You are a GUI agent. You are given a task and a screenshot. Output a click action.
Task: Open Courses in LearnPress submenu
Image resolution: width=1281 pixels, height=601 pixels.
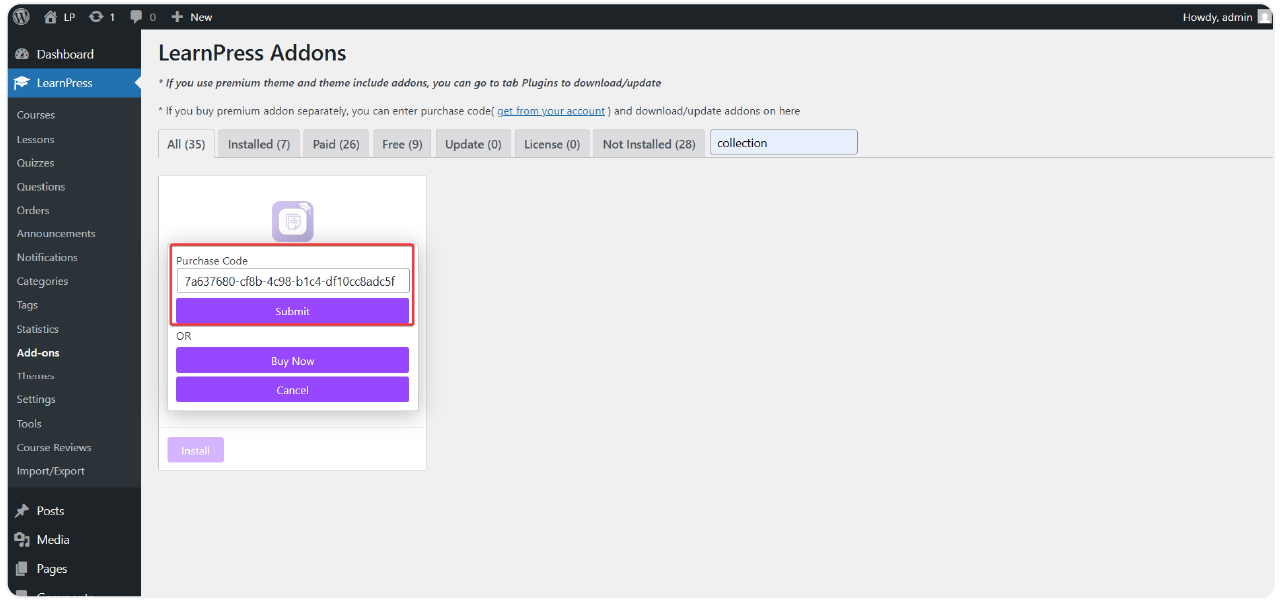36,115
